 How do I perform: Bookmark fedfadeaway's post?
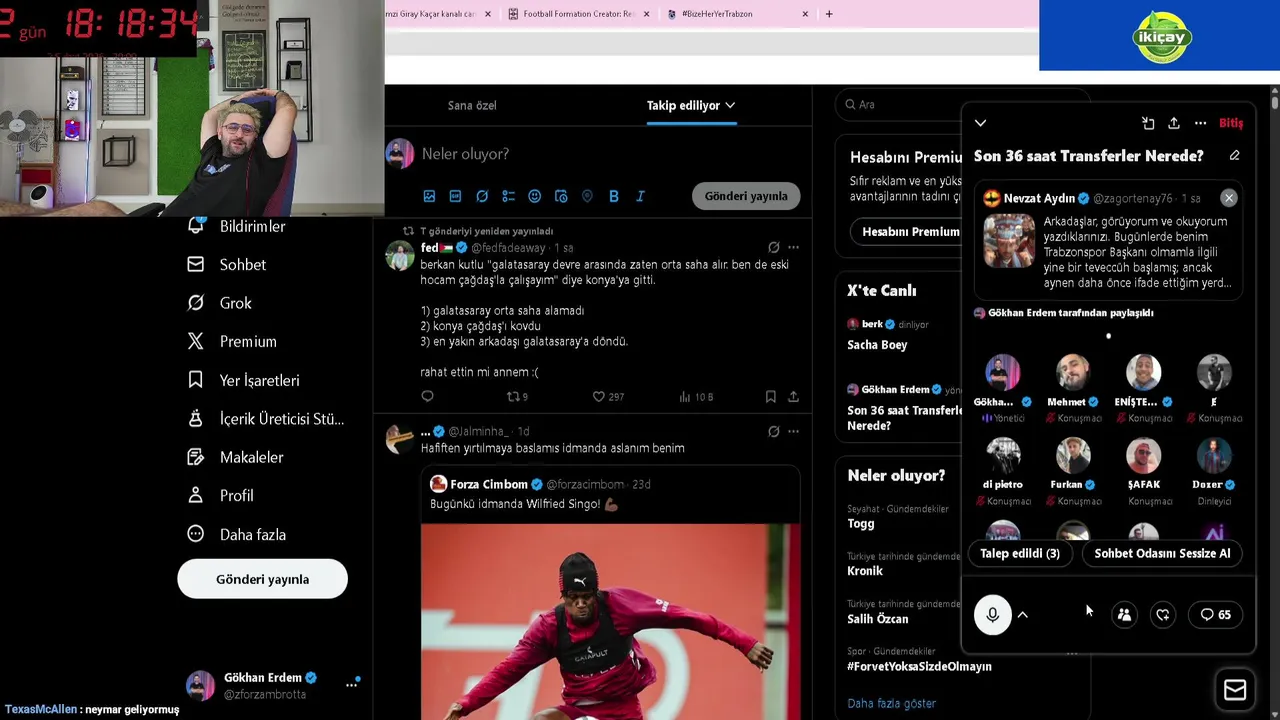[x=770, y=397]
